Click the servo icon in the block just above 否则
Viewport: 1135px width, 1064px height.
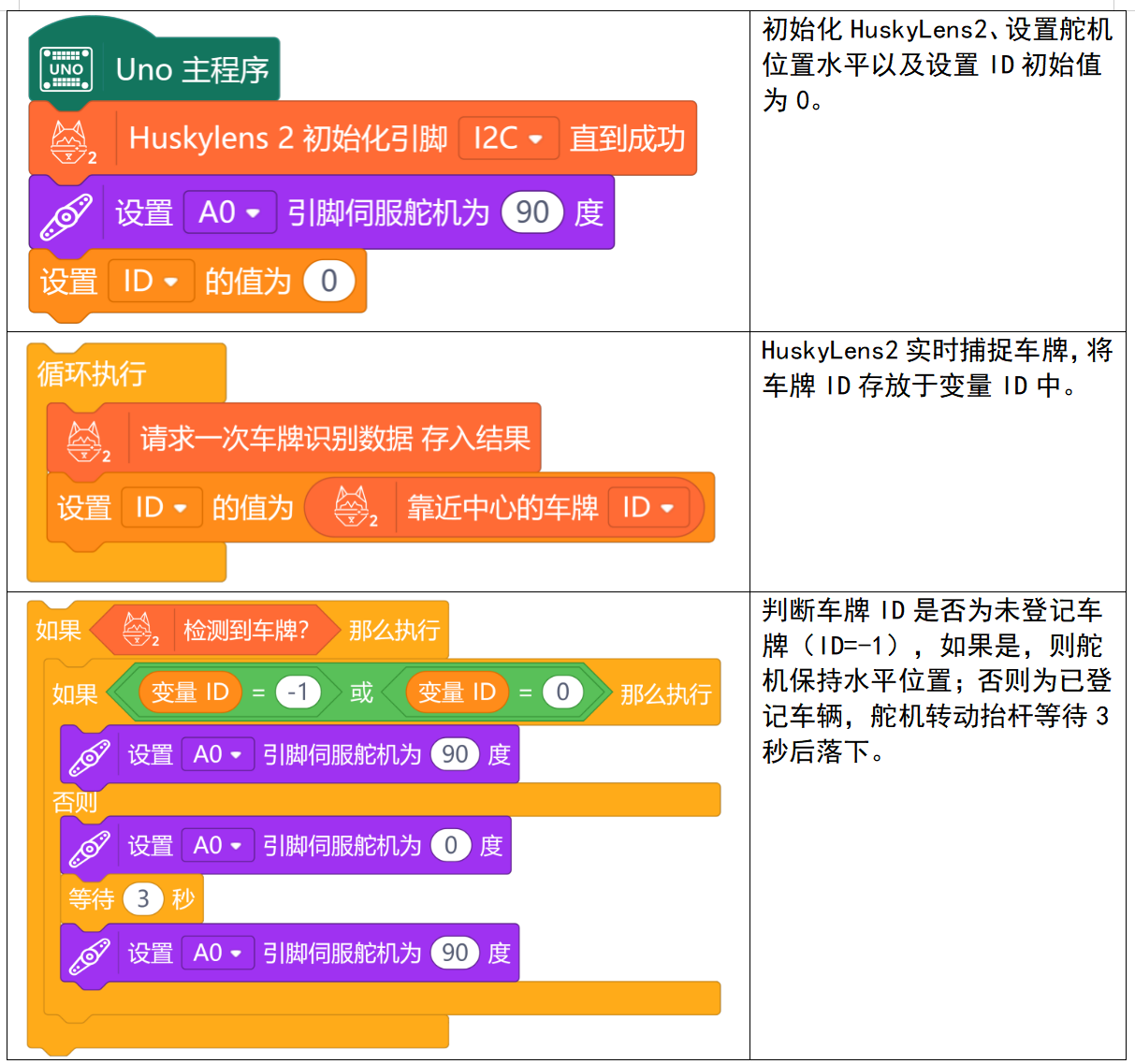[x=90, y=756]
